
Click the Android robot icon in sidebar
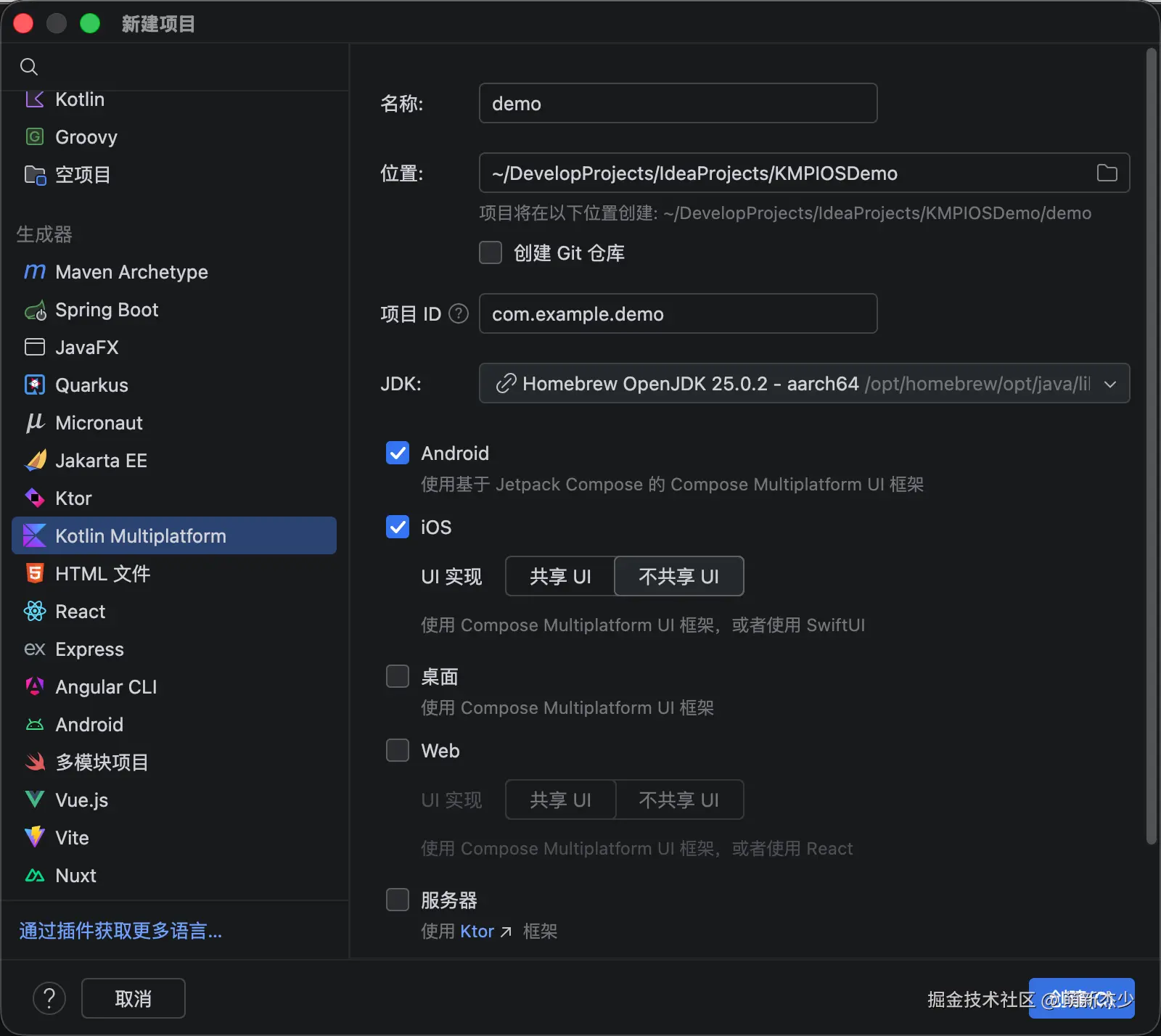[35, 725]
